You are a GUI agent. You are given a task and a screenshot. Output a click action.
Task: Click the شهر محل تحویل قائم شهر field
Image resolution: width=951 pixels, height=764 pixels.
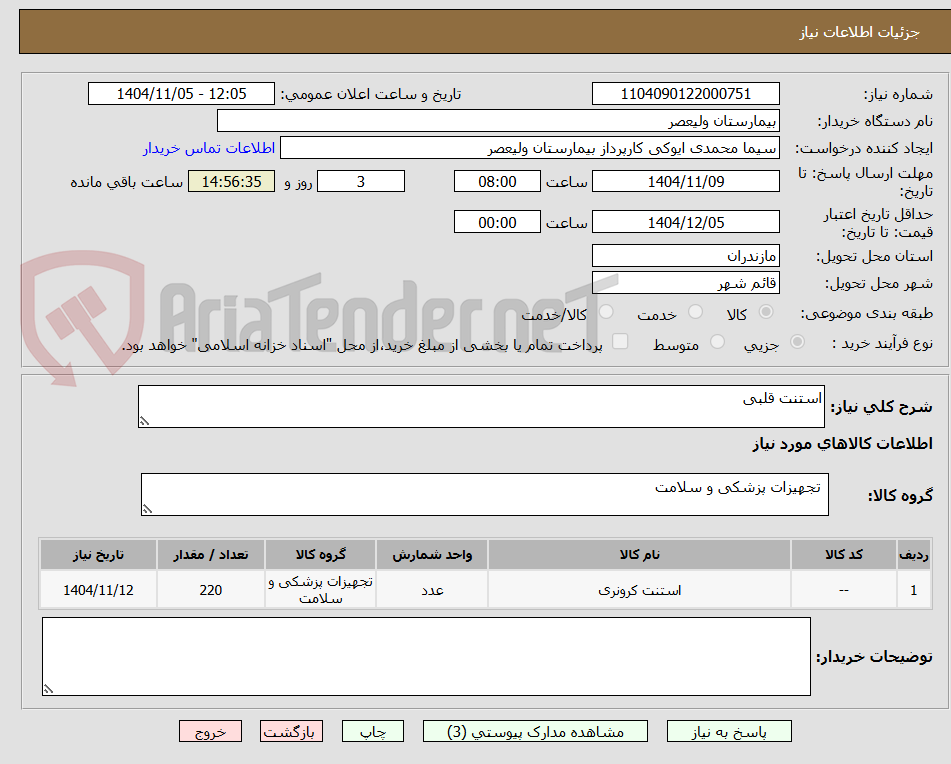click(x=685, y=283)
